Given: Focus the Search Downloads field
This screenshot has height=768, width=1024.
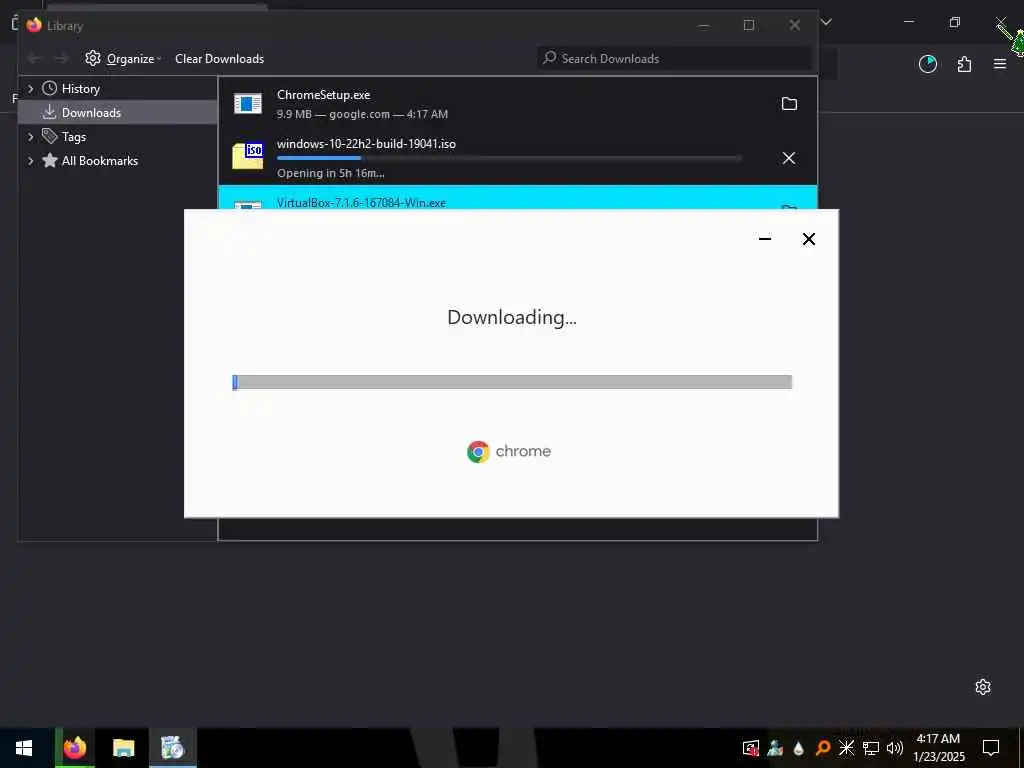Looking at the screenshot, I should [675, 58].
